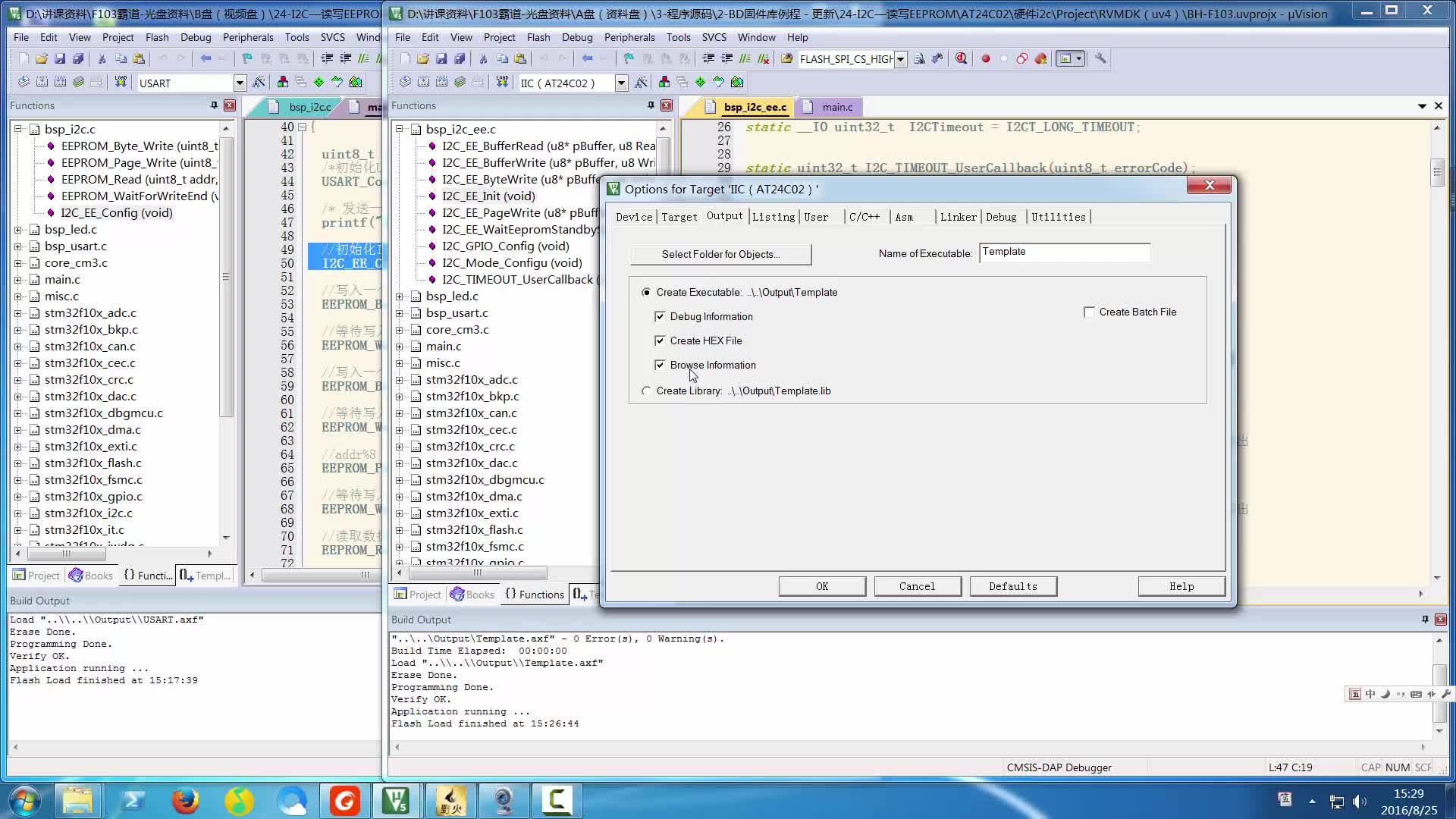Toggle Browse Information checkbox
This screenshot has height=819, width=1456.
660,366
